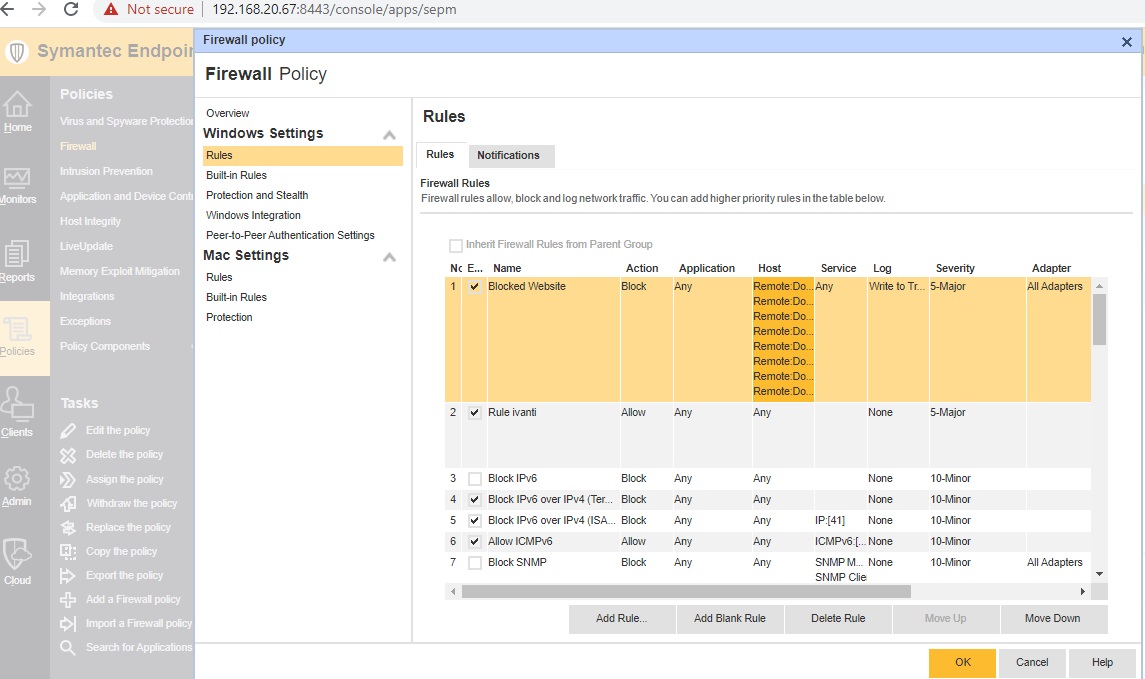Click the Not secure warning icon

pos(110,9)
